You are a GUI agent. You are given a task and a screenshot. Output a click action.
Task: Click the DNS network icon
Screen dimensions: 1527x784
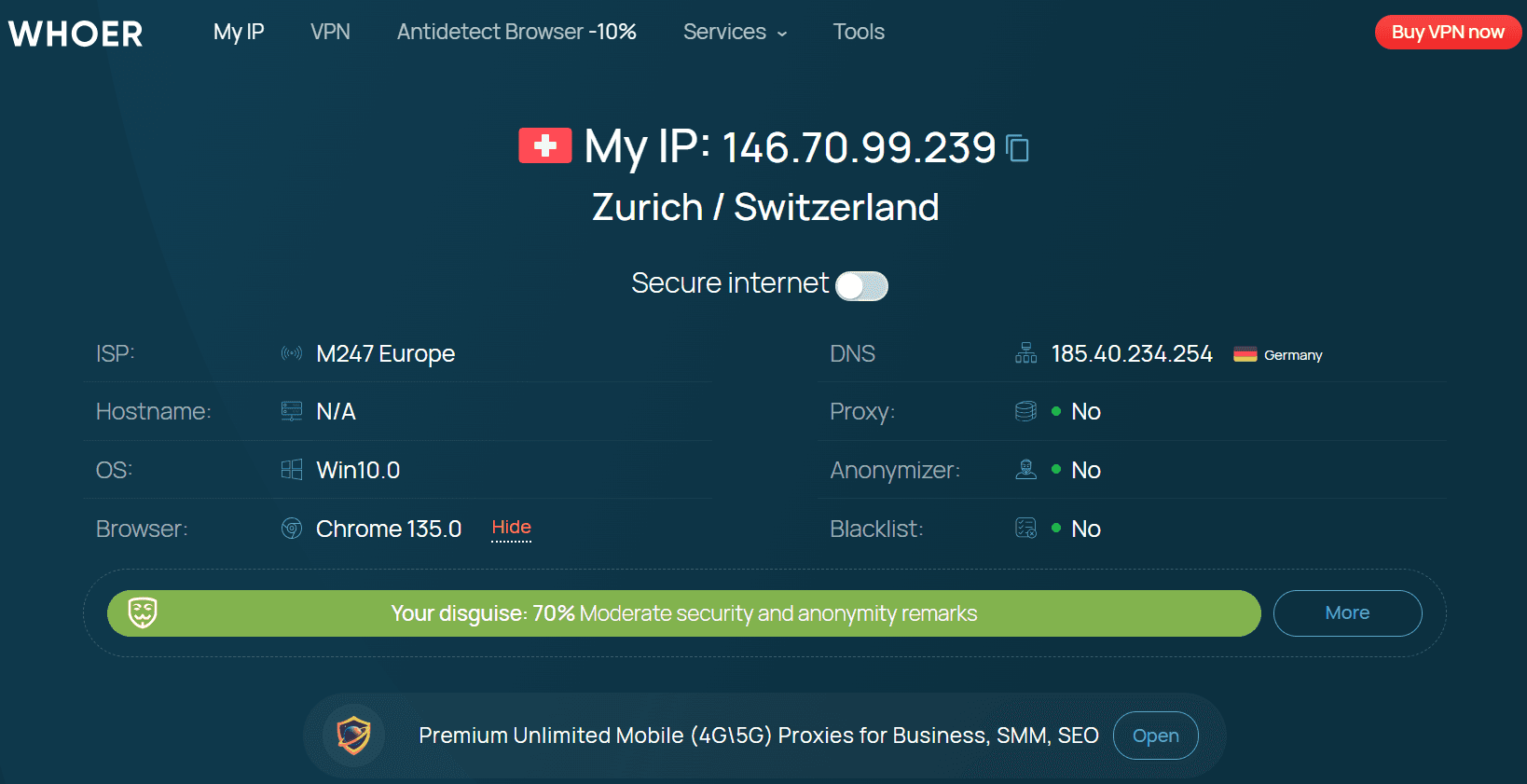(1025, 353)
